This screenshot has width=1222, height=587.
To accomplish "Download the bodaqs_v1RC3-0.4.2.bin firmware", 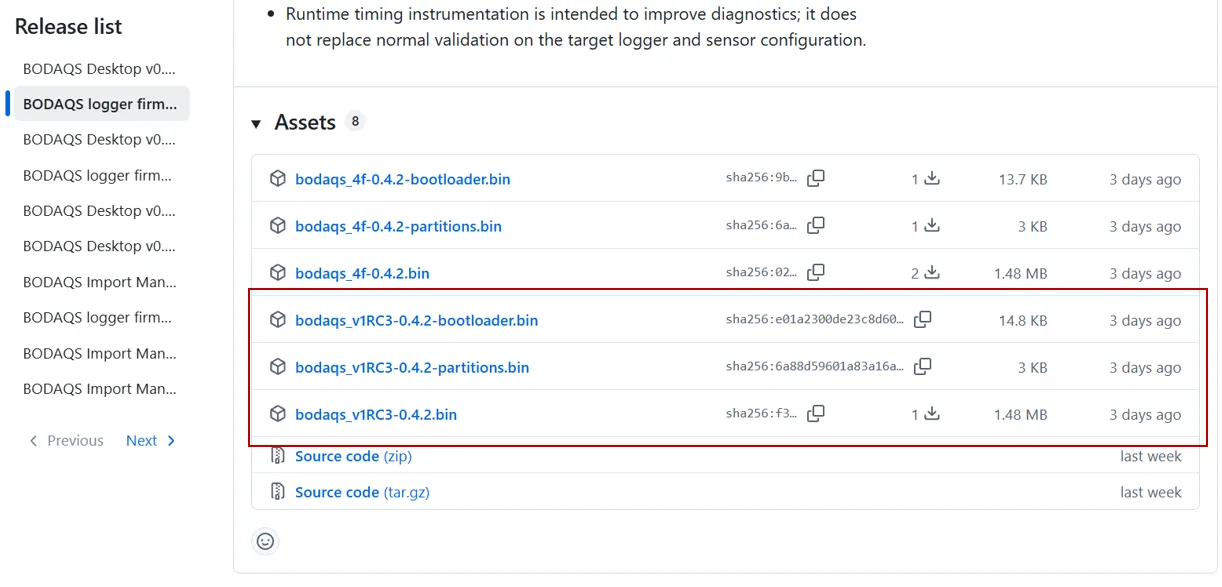I will [376, 415].
